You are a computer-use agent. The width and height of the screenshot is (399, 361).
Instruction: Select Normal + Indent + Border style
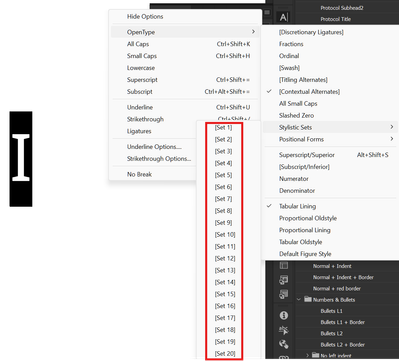click(x=343, y=277)
